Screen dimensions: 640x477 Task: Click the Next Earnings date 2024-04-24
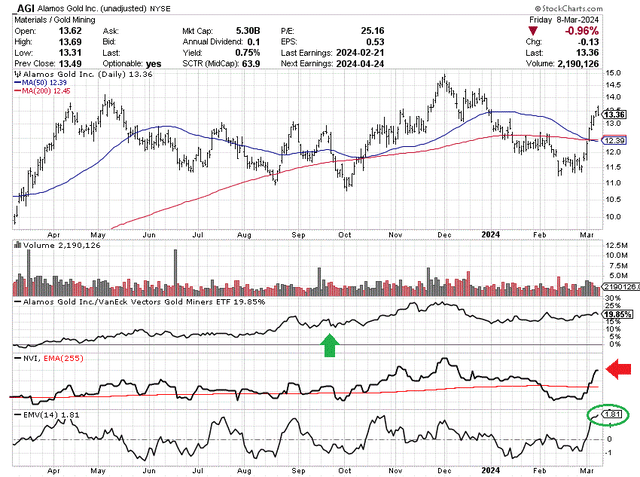coord(360,64)
